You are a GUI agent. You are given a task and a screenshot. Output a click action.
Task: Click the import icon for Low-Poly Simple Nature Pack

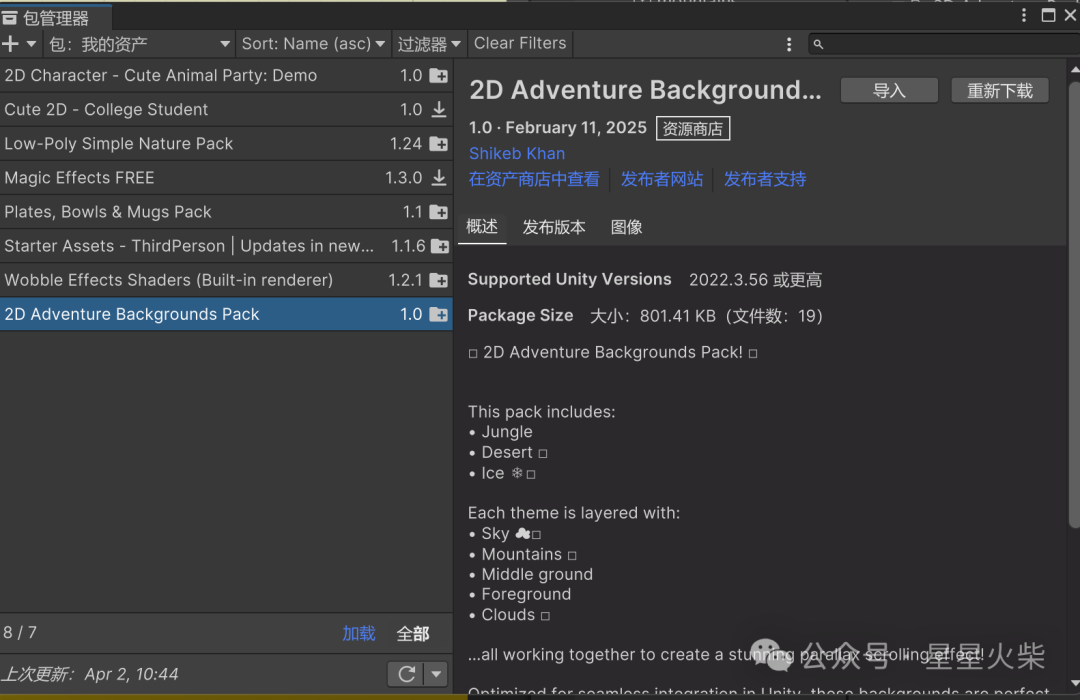click(439, 144)
